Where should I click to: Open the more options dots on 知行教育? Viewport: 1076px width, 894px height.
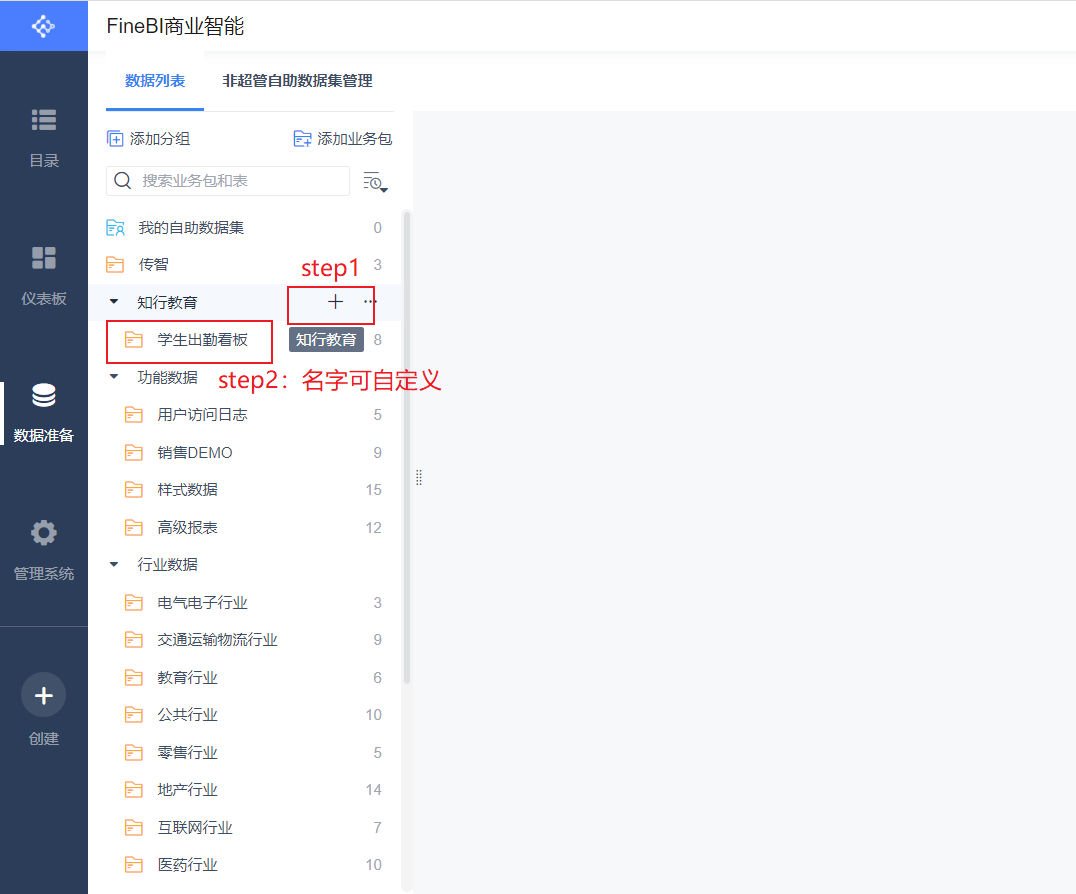[370, 301]
